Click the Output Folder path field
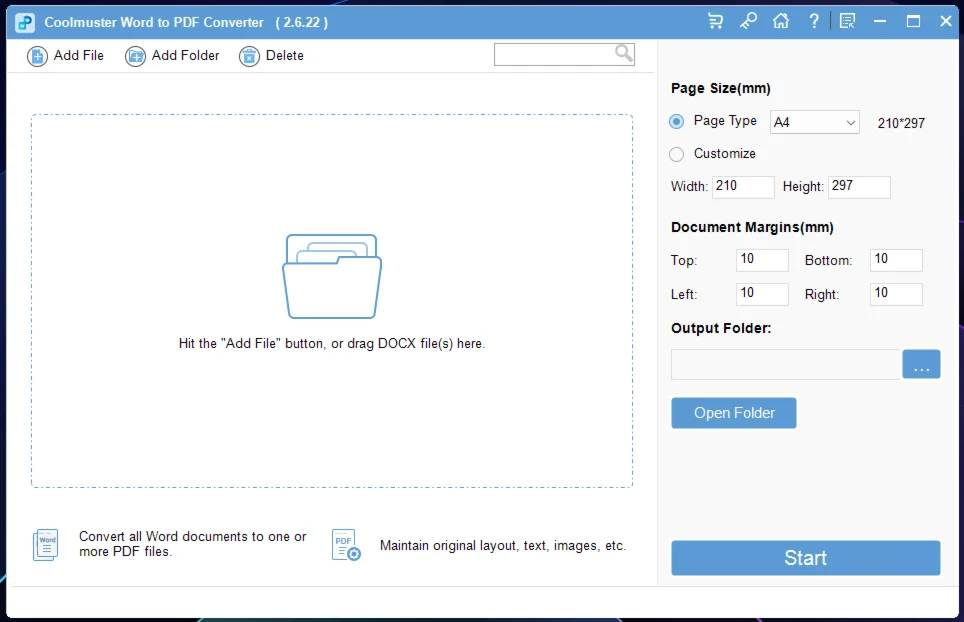Image resolution: width=964 pixels, height=622 pixels. tap(785, 365)
